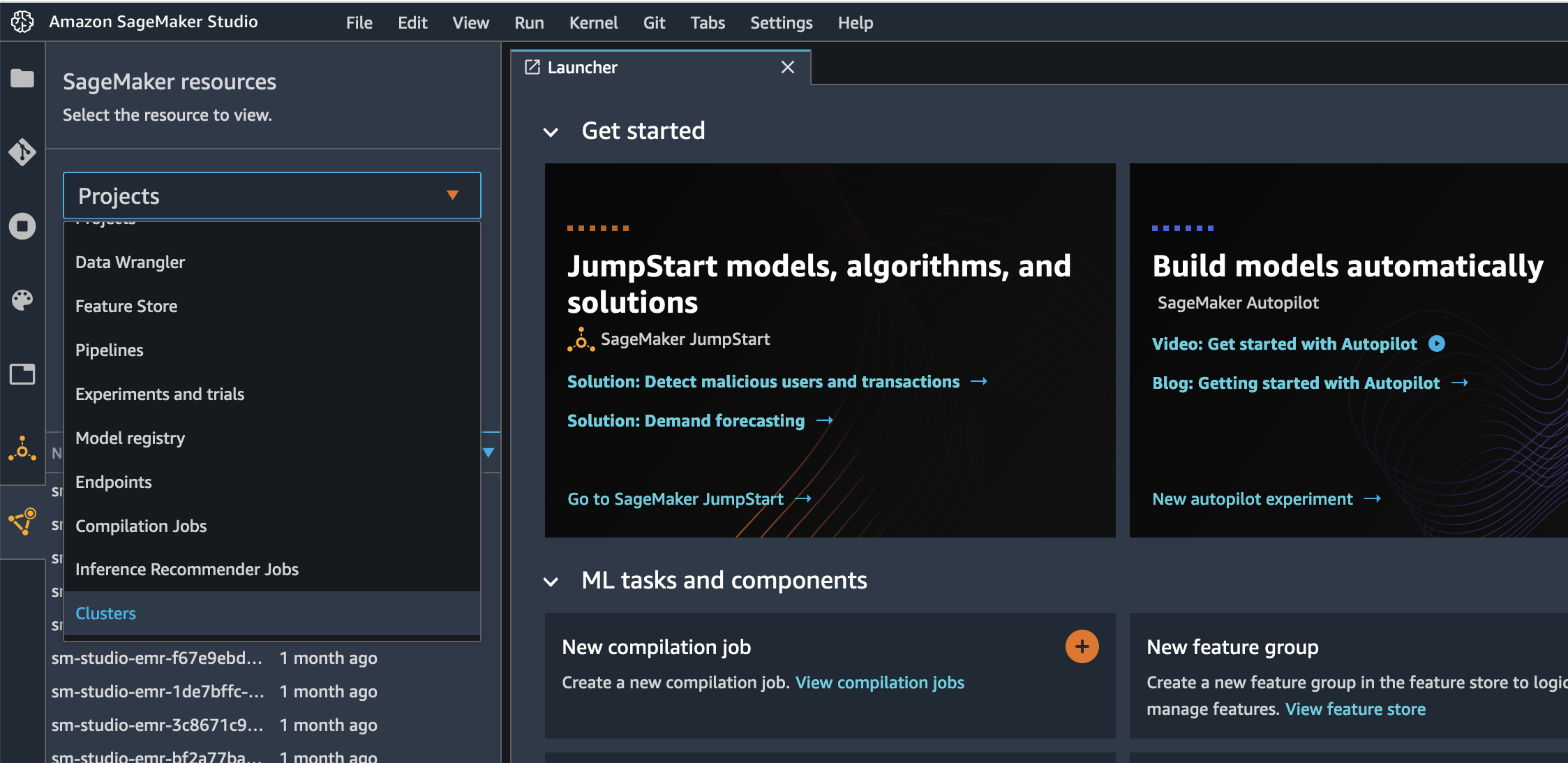Click the palette commands icon
Viewport: 1568px width, 763px height.
click(x=22, y=300)
